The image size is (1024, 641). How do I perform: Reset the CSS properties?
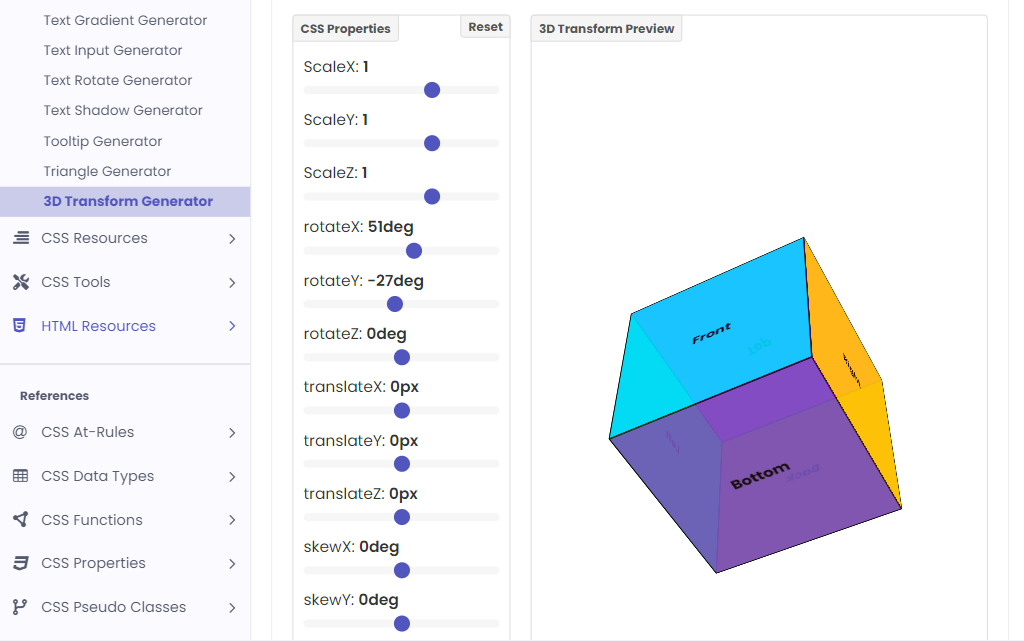pyautogui.click(x=485, y=27)
